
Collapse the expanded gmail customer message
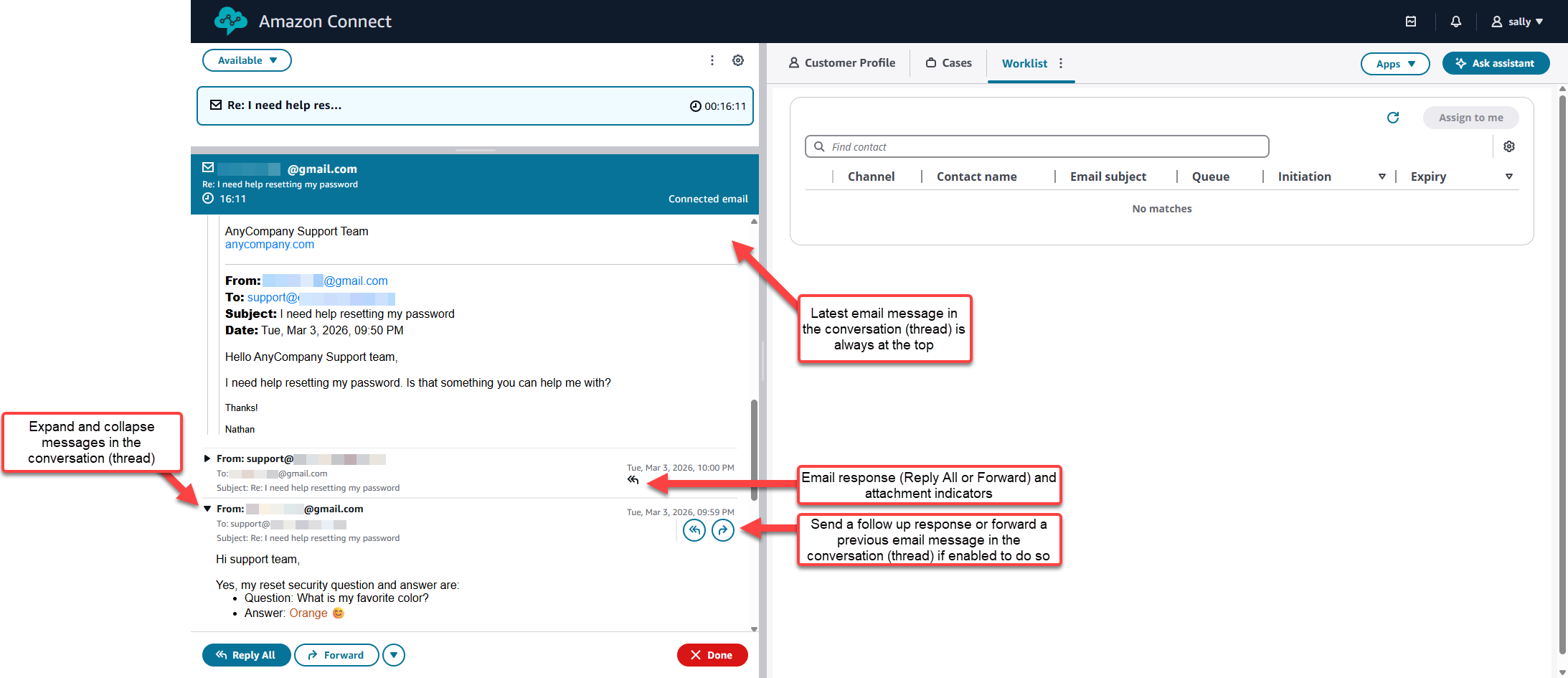tap(207, 508)
